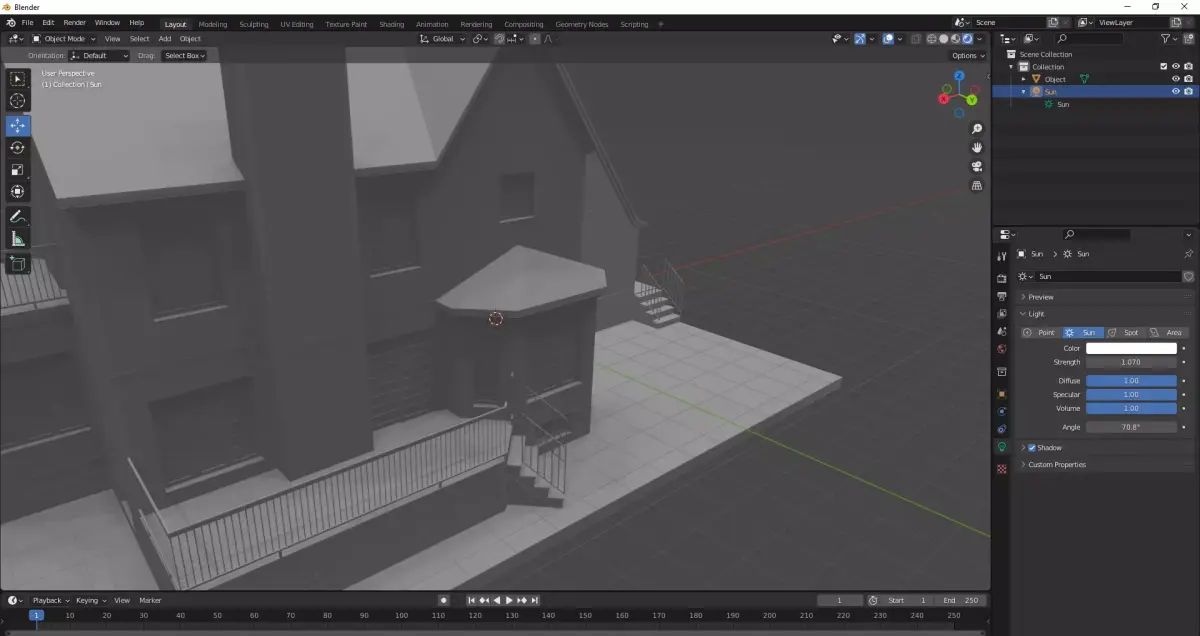The width and height of the screenshot is (1200, 636).
Task: Open the Tool properties tab
Action: 1002,256
